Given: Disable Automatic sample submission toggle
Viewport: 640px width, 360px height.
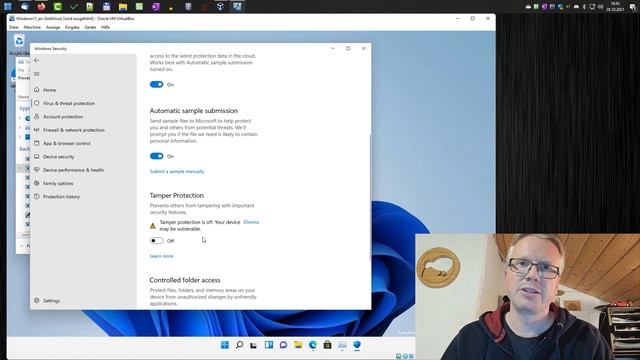Looking at the screenshot, I should pos(156,156).
